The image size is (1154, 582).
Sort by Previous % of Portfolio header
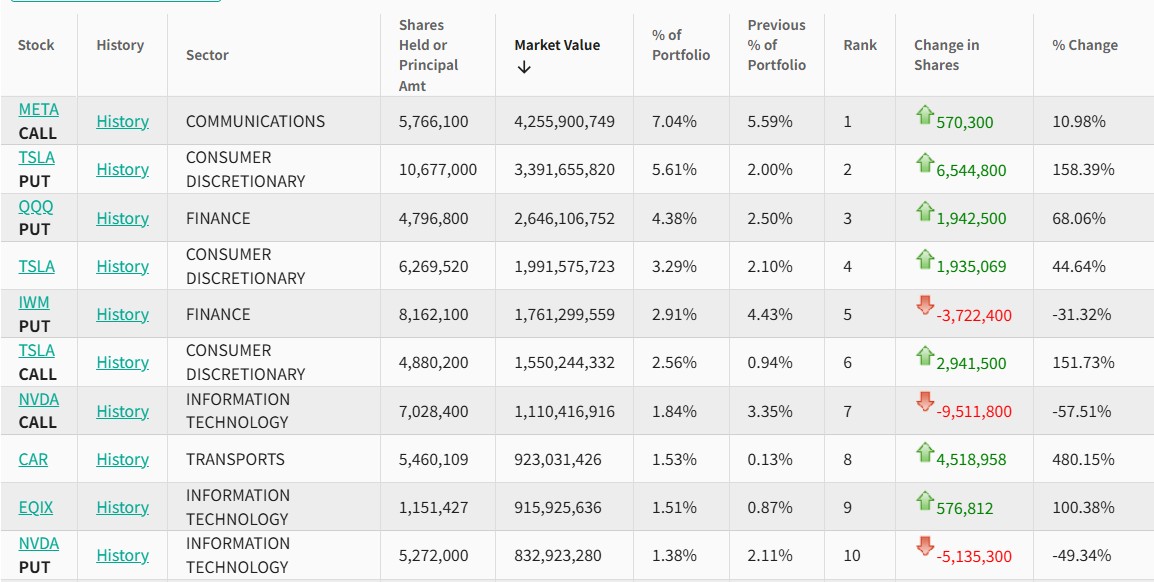point(776,45)
